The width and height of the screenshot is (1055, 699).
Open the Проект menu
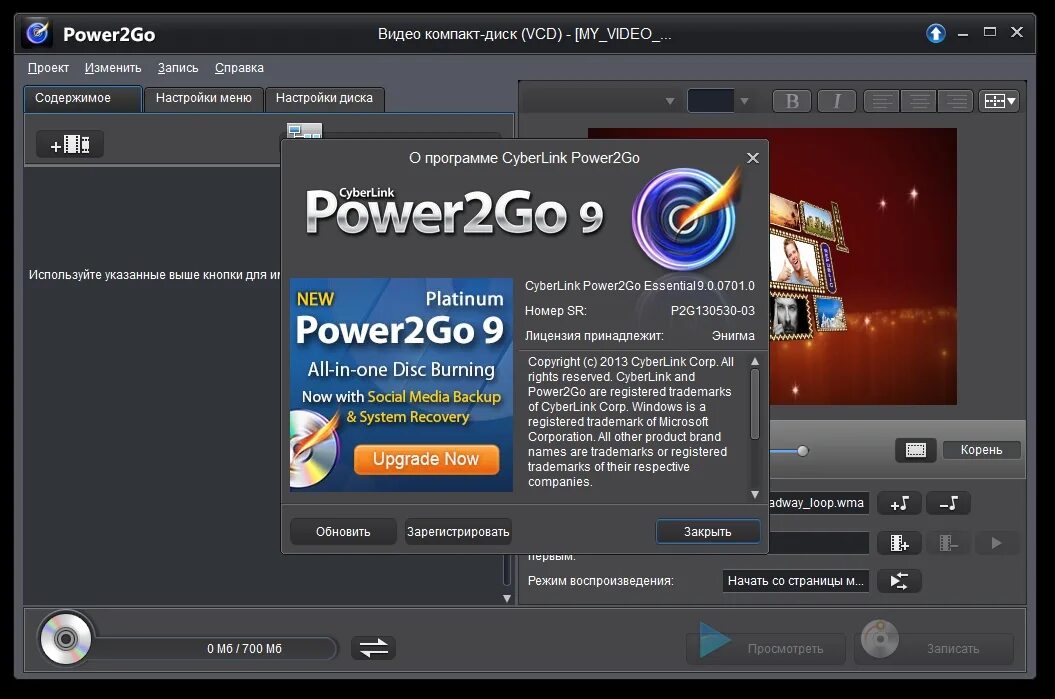click(48, 68)
